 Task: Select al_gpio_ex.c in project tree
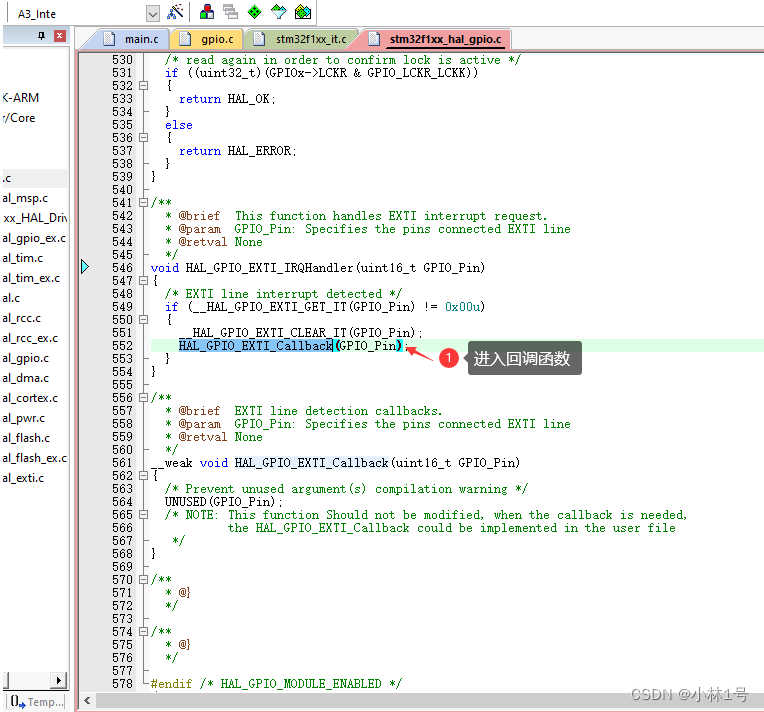click(34, 238)
